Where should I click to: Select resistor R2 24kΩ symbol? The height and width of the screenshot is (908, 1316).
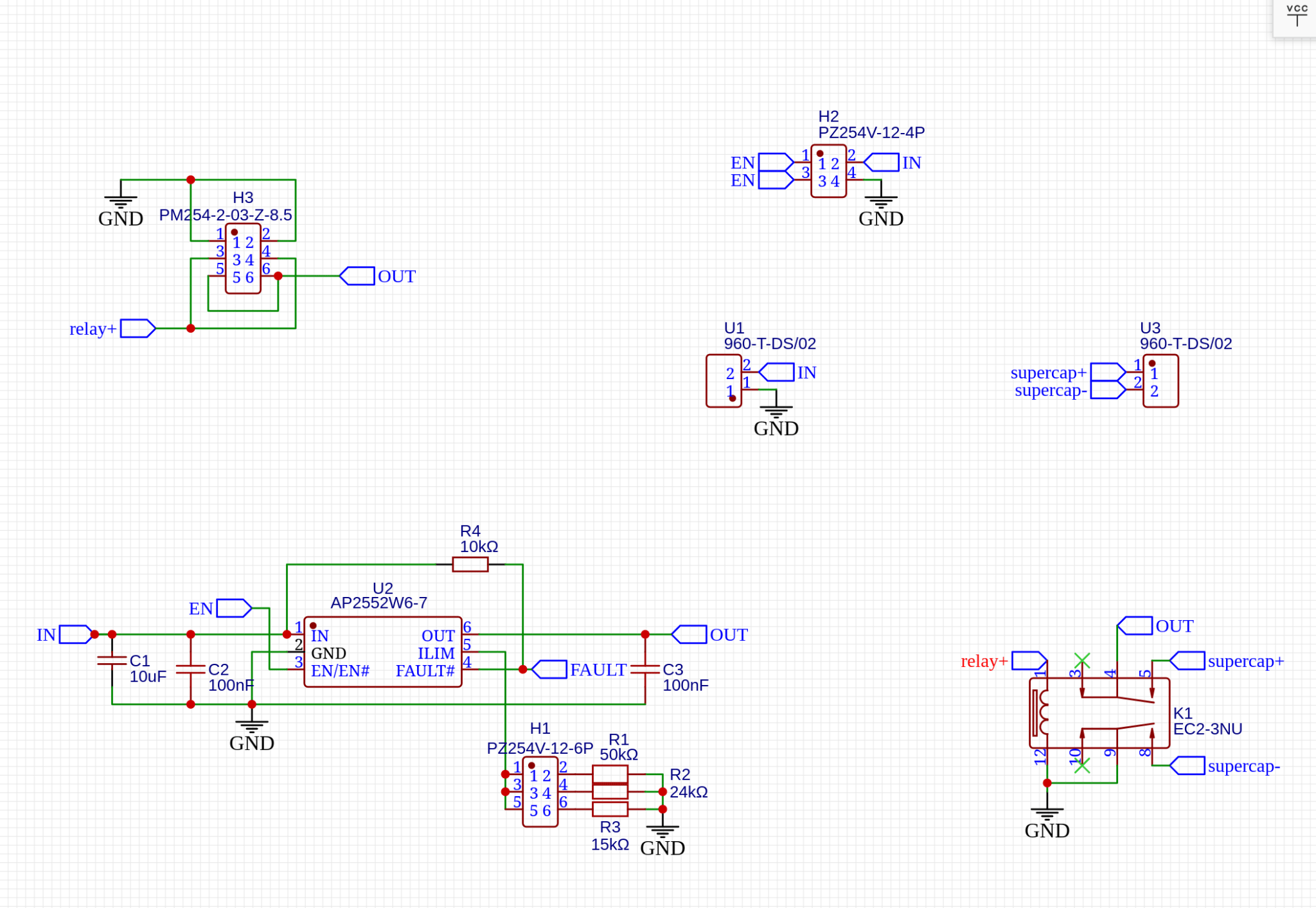pos(610,792)
